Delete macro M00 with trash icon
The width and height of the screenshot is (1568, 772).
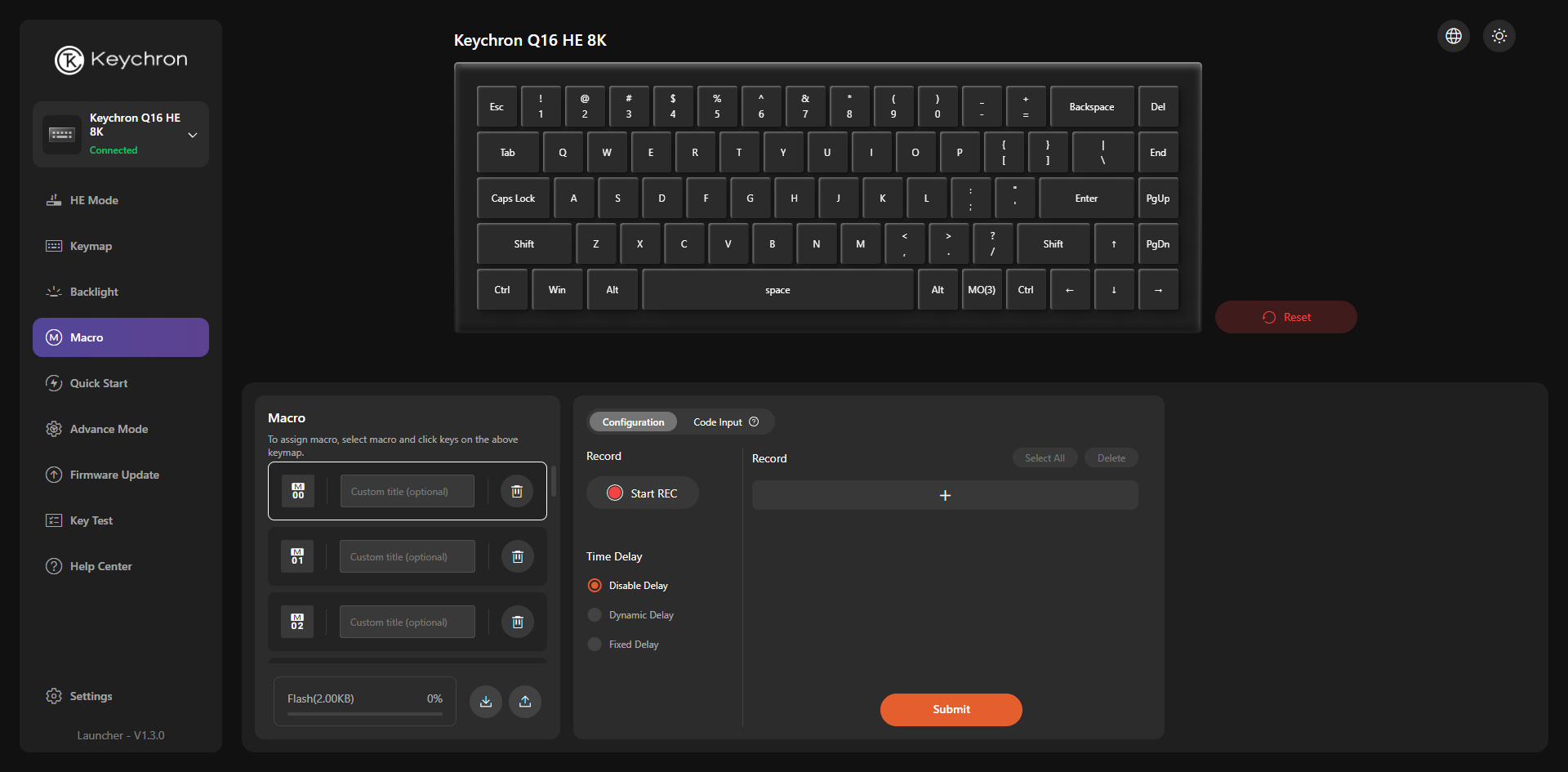click(x=517, y=491)
